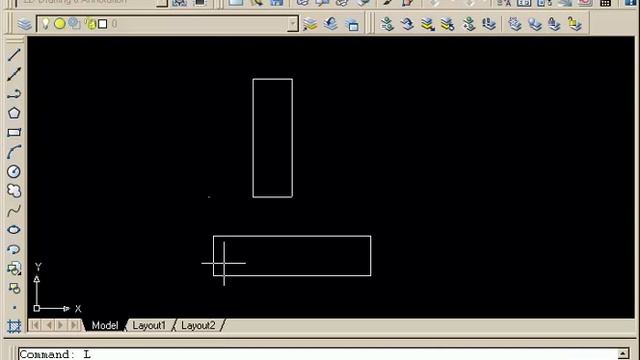Click the Layer Lock icon
640x360 pixels.
click(554, 24)
